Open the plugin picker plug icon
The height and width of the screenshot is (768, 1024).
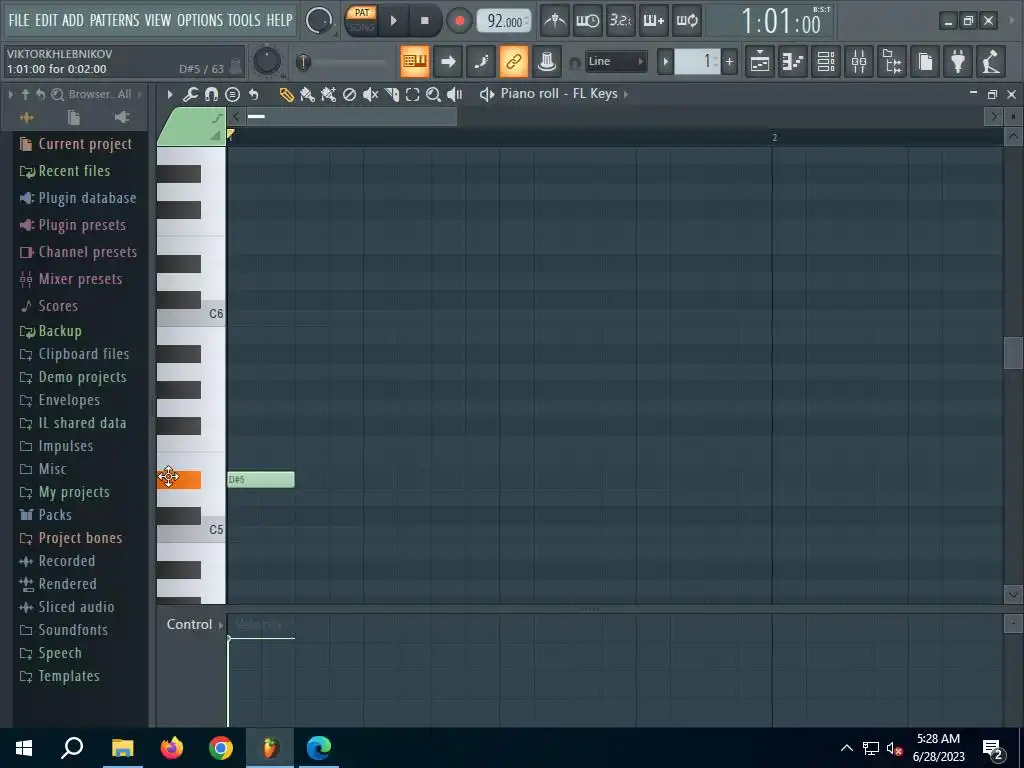pyautogui.click(x=958, y=61)
